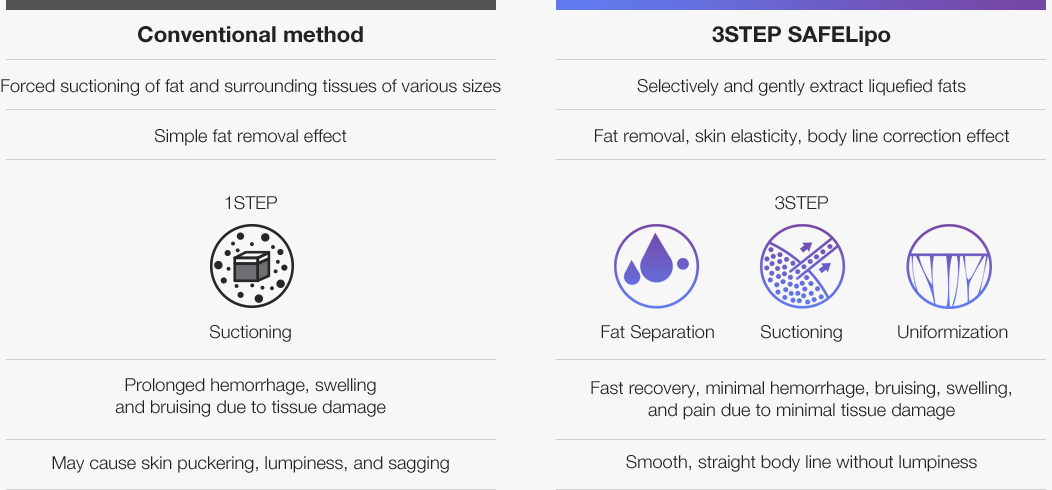Select 'Forced suctioning of fat' row
The width and height of the screenshot is (1052, 490).
pyautogui.click(x=250, y=86)
